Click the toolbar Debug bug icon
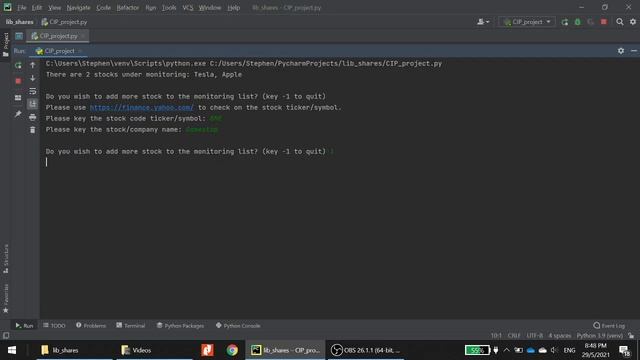This screenshot has width=640, height=360. click(x=578, y=22)
